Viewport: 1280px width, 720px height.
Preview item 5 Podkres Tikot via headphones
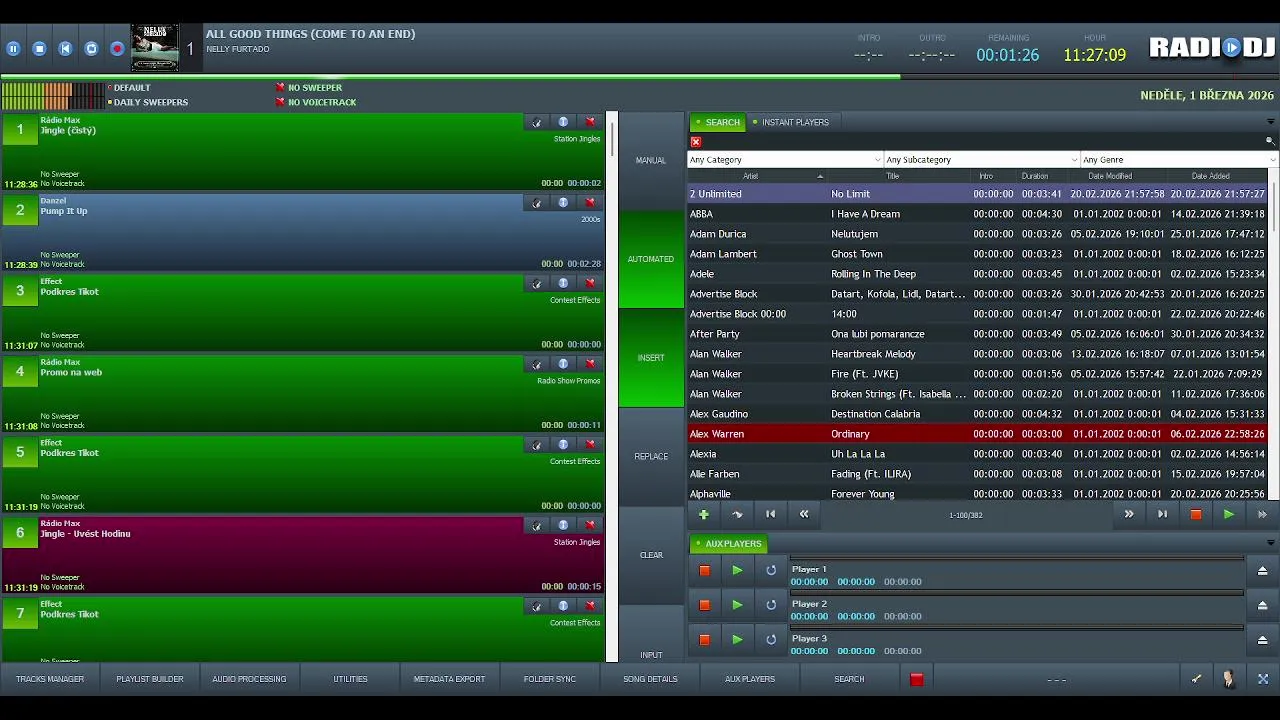537,444
